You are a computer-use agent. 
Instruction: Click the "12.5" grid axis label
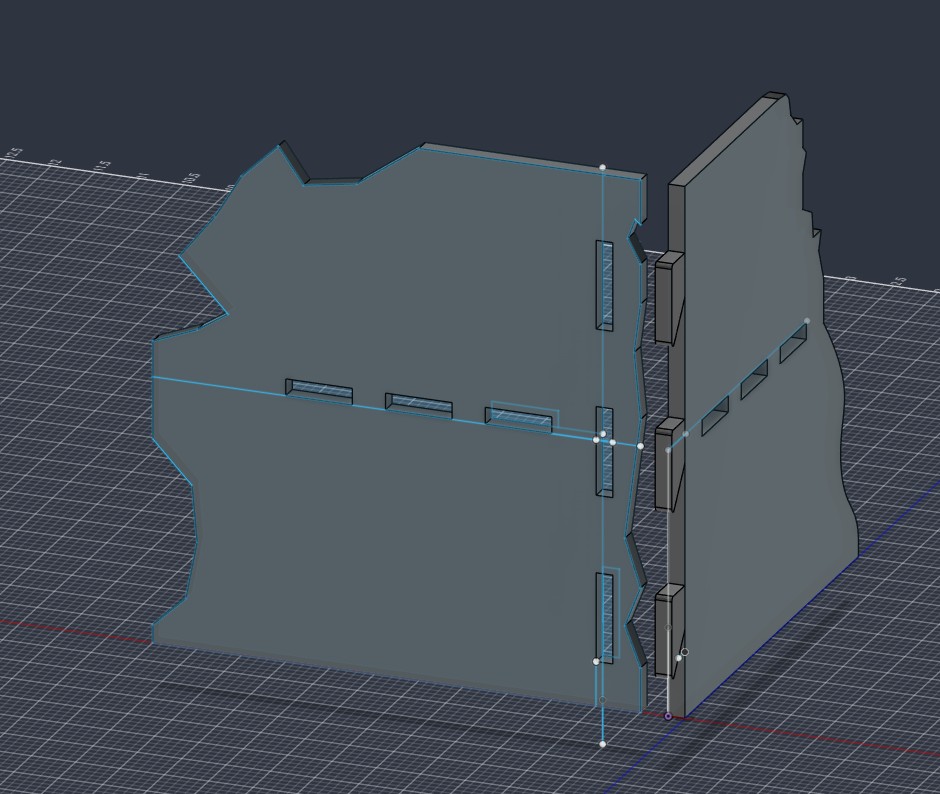click(13, 154)
